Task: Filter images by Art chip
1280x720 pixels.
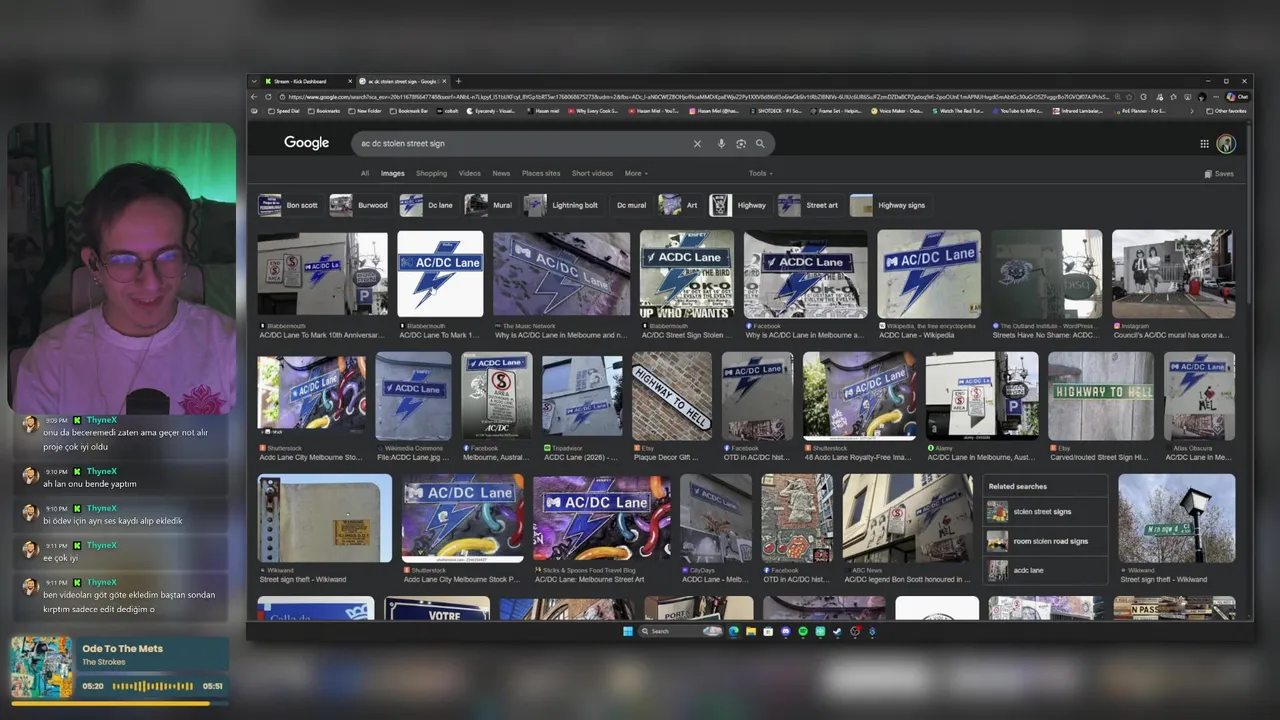Action: [679, 205]
